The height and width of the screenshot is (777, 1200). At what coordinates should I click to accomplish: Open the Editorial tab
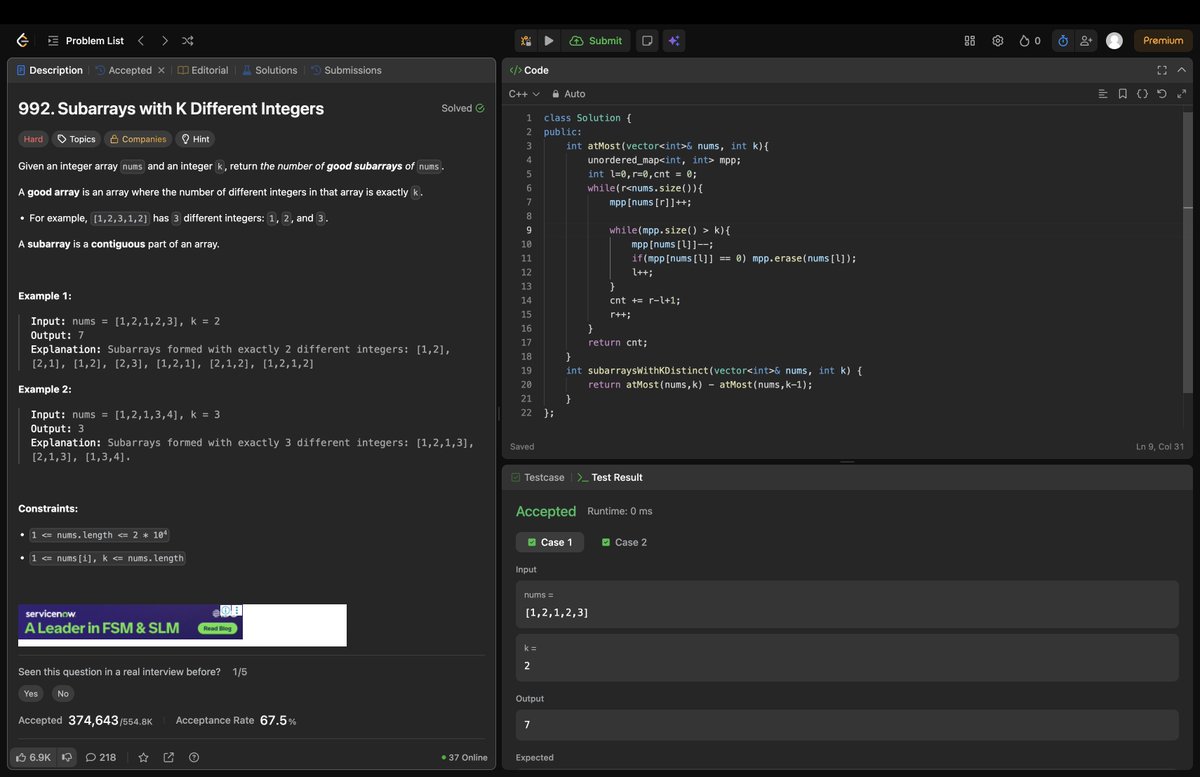[x=203, y=70]
